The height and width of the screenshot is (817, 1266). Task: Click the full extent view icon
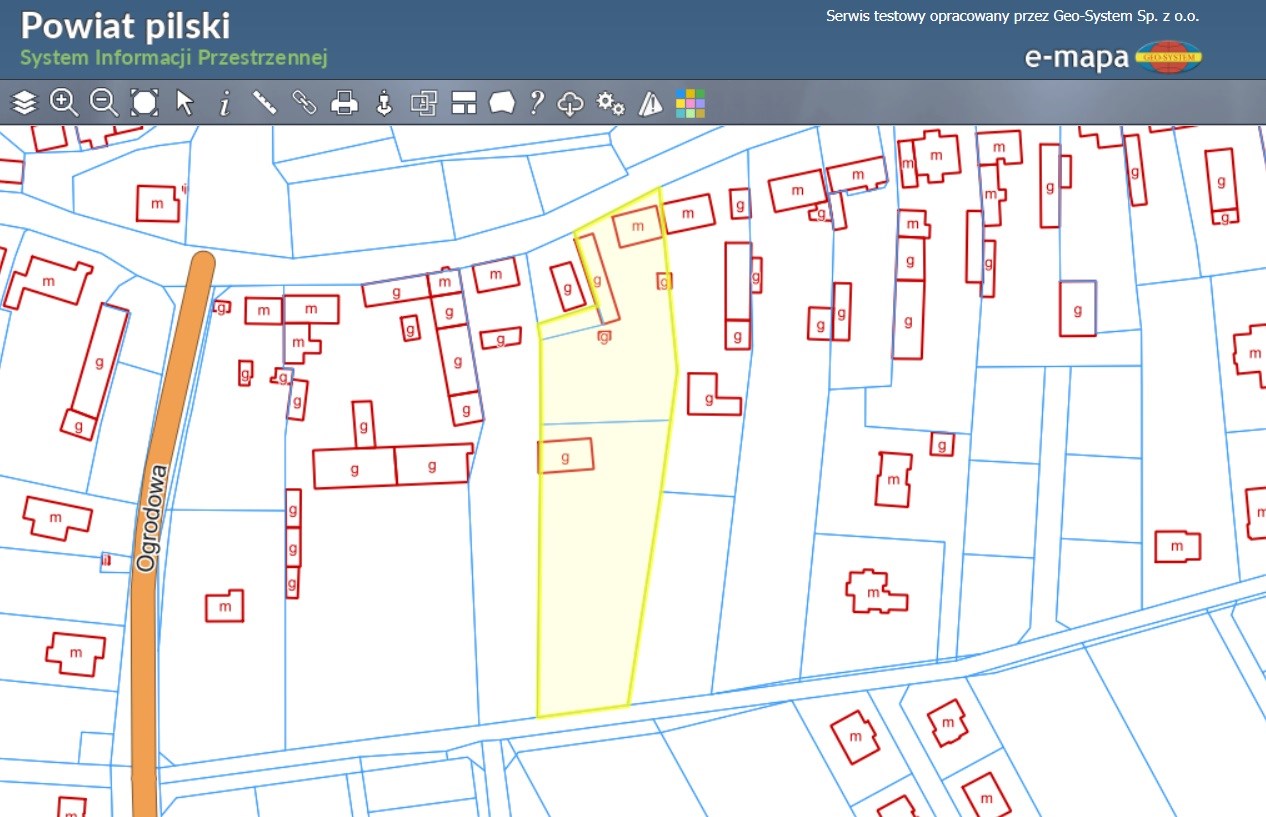[144, 102]
